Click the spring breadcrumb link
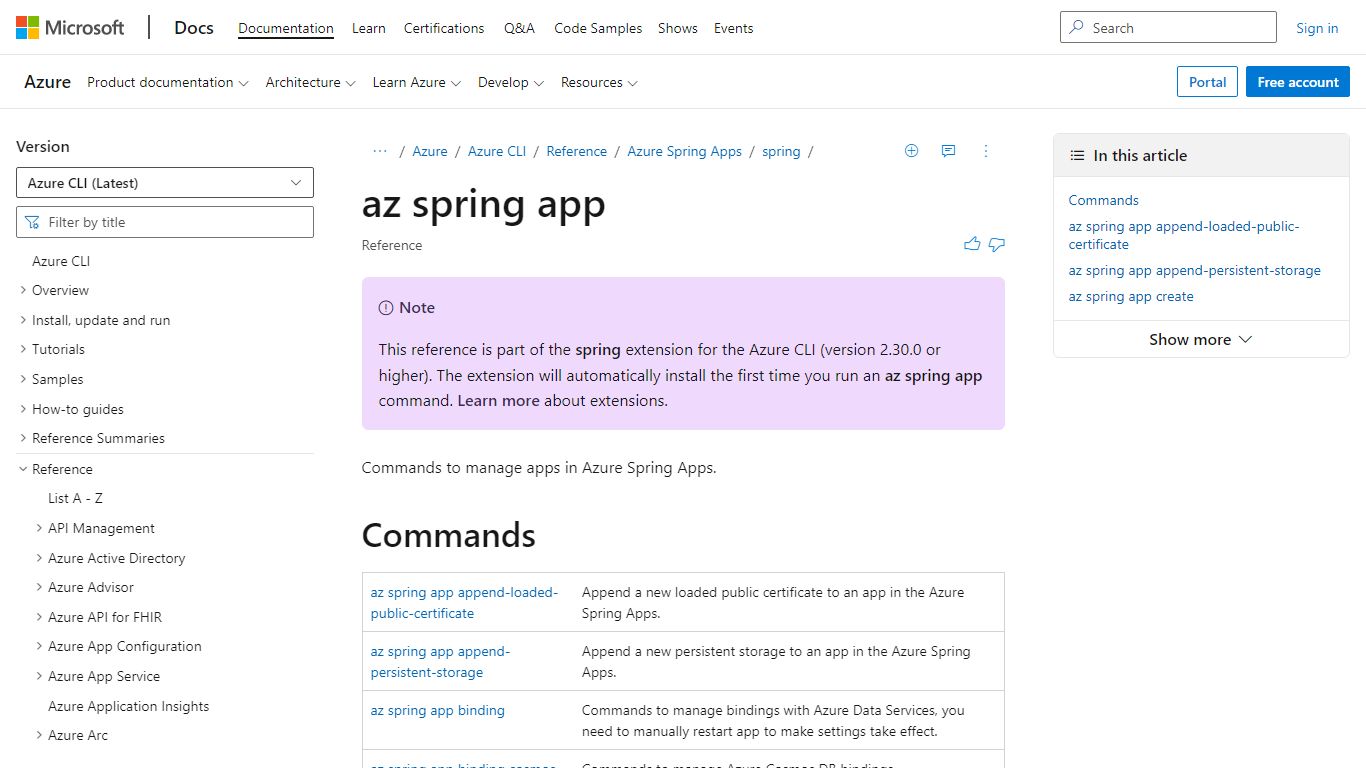The width and height of the screenshot is (1366, 768). [x=781, y=151]
